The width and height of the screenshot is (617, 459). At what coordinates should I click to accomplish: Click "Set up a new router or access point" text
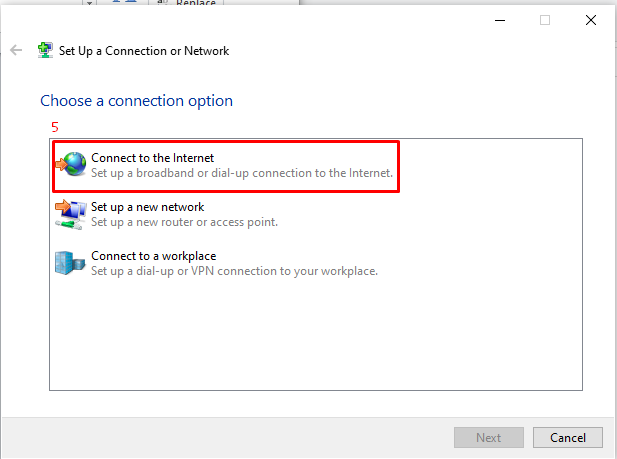point(185,222)
